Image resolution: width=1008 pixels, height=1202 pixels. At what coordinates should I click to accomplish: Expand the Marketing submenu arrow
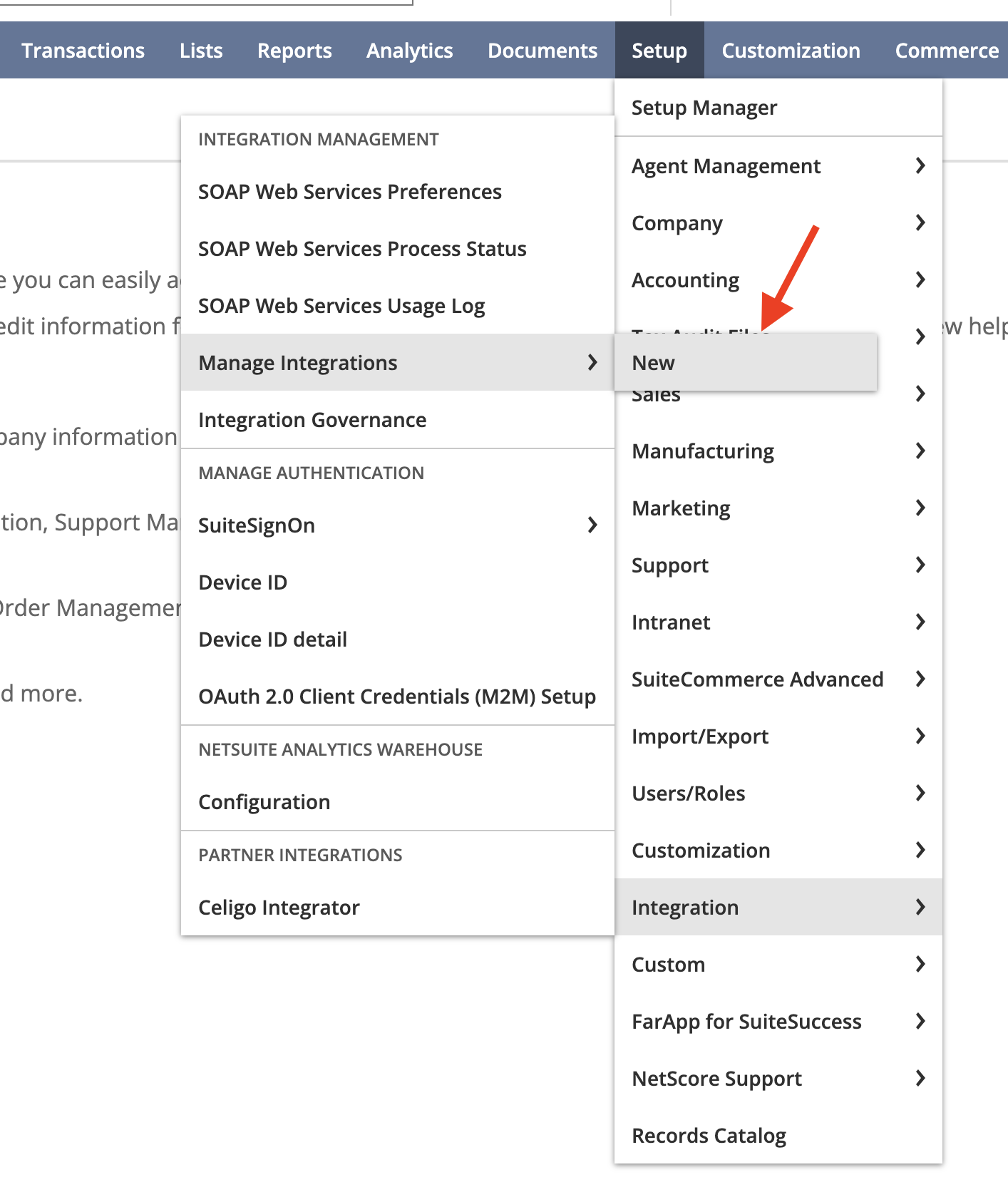(x=920, y=508)
